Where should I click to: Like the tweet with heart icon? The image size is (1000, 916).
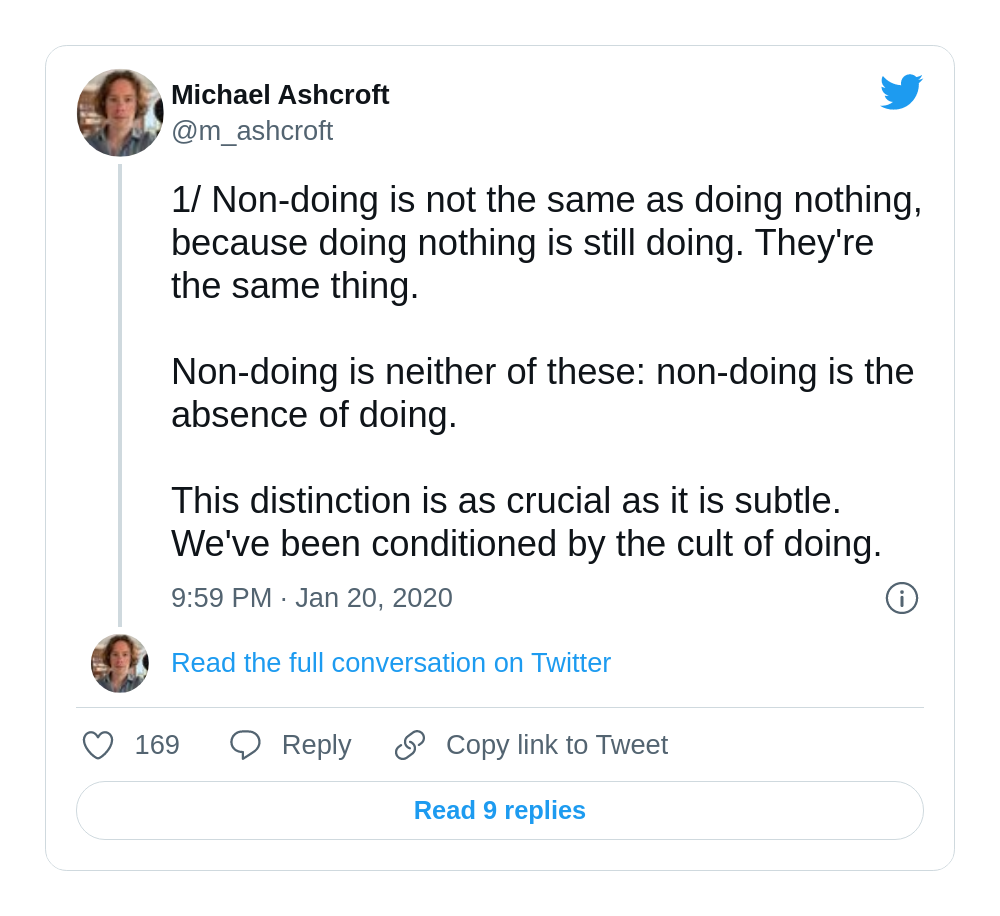pyautogui.click(x=98, y=745)
